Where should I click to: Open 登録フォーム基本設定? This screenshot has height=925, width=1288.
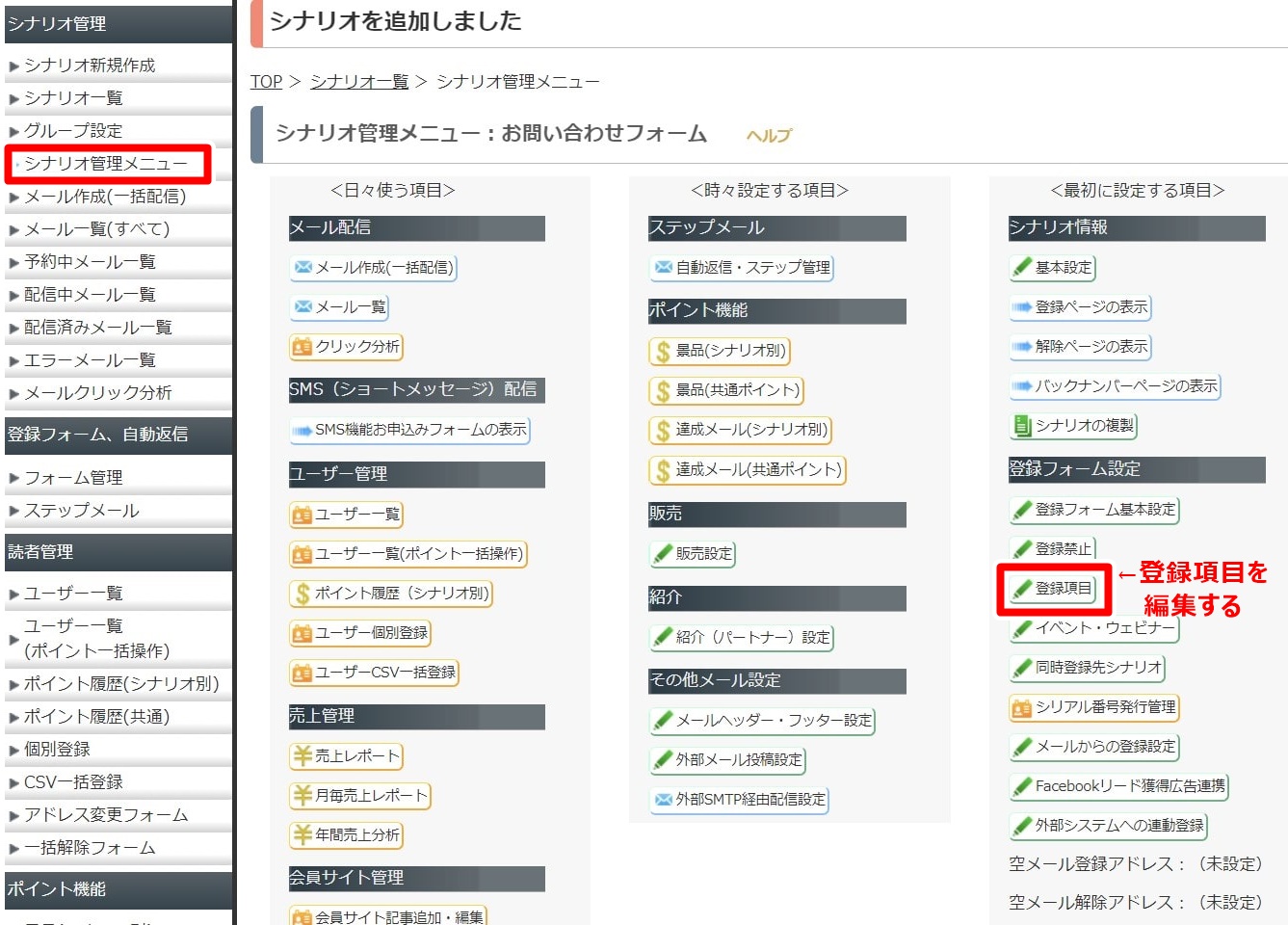pyautogui.click(x=1093, y=510)
